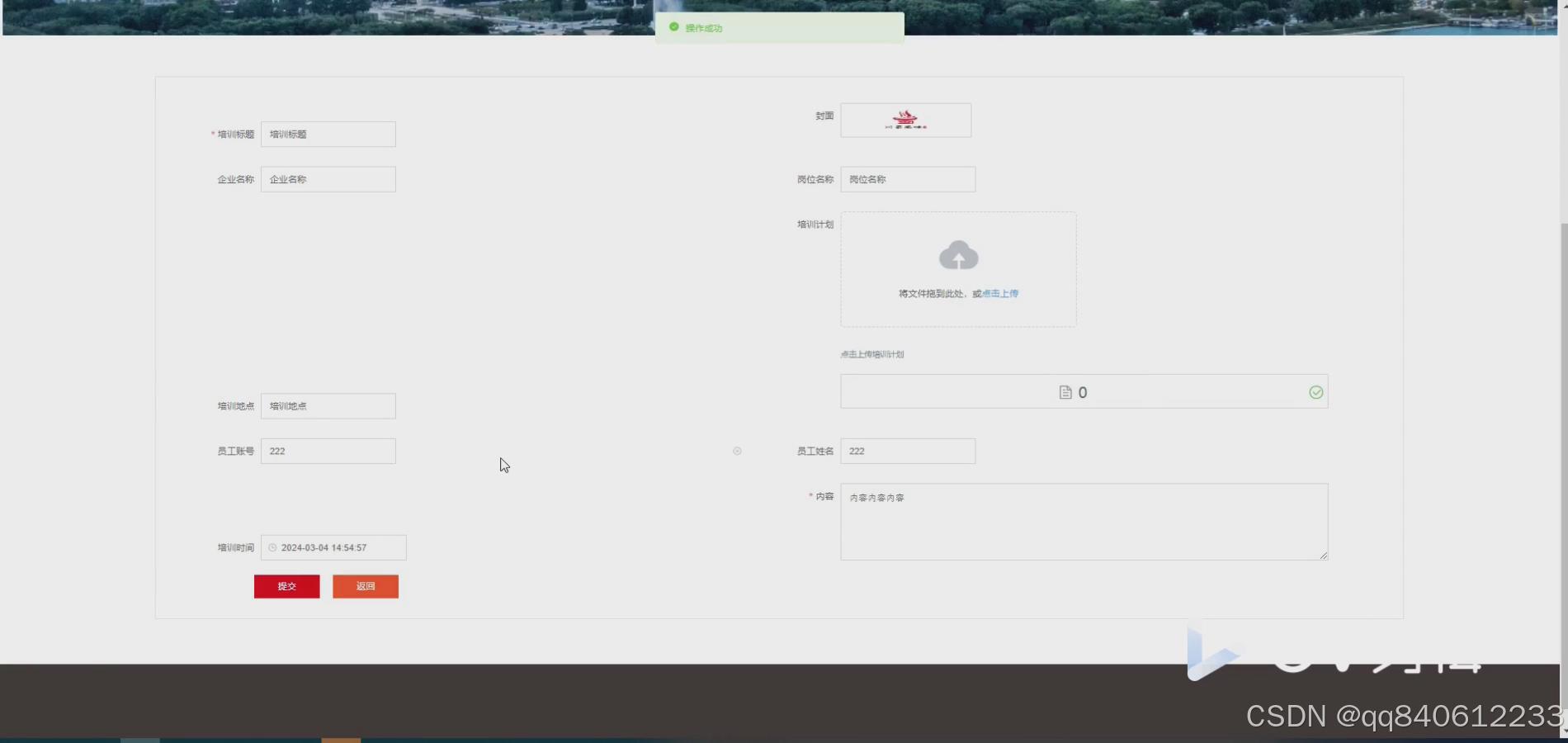Click the textarea resize handle
The height and width of the screenshot is (743, 1568).
[x=1324, y=556]
